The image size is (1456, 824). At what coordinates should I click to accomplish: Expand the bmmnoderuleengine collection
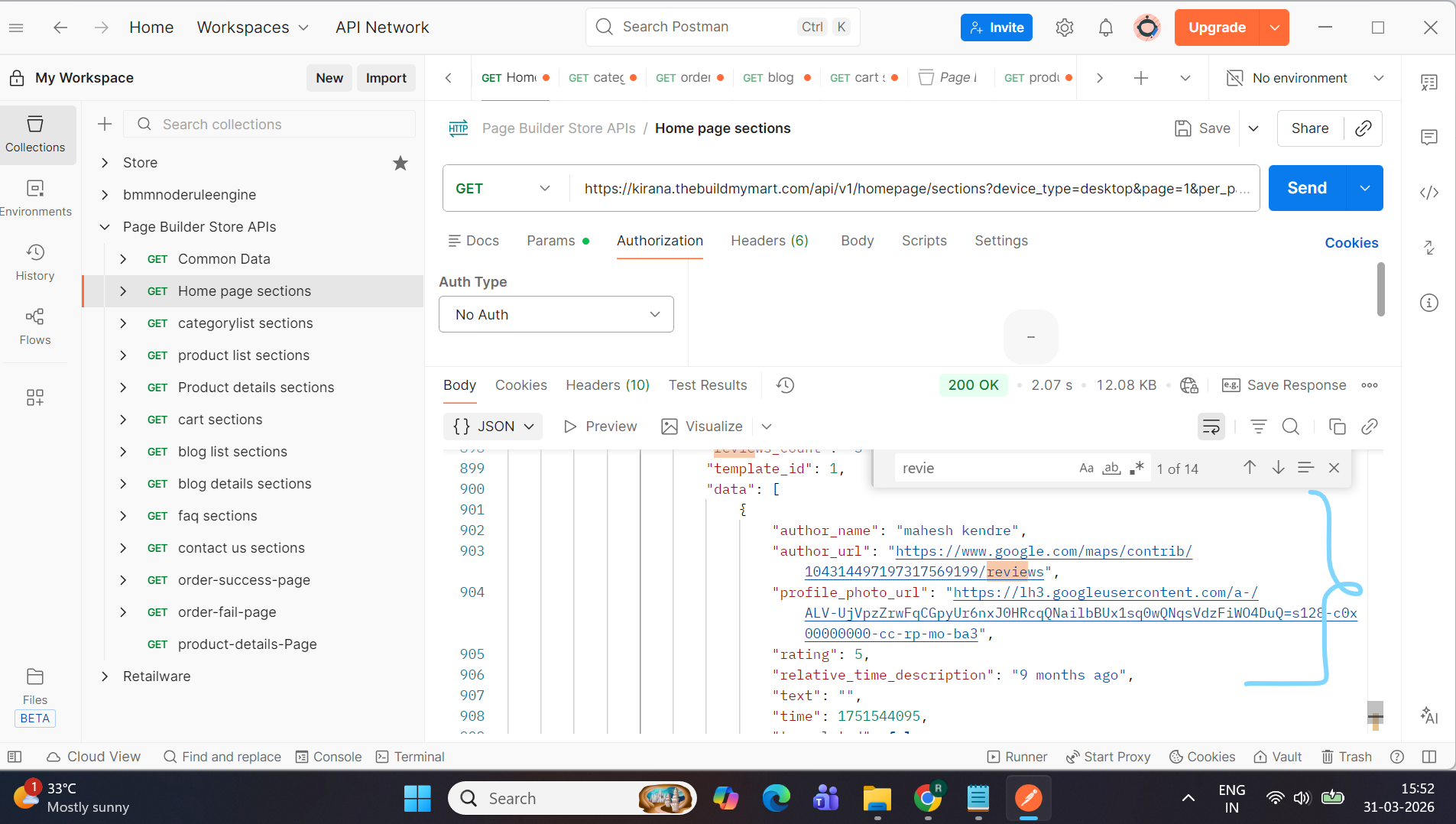coord(105,195)
